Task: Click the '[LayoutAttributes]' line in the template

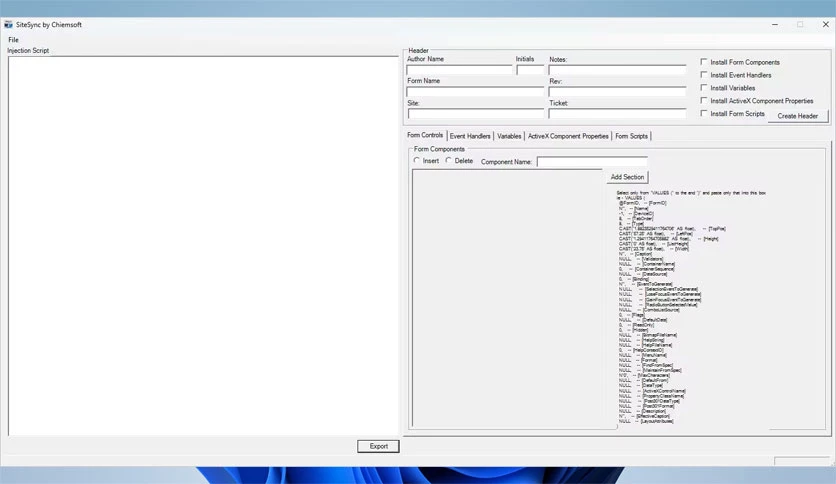Action: [x=646, y=421]
